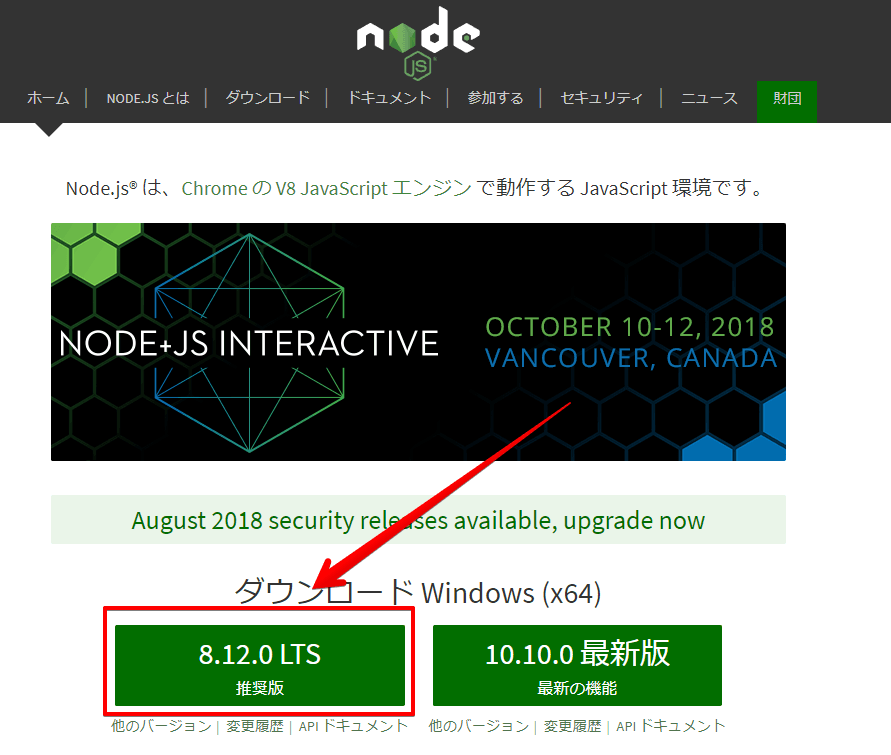891x755 pixels.
Task: Open the ホーム navigation item
Action: point(48,98)
